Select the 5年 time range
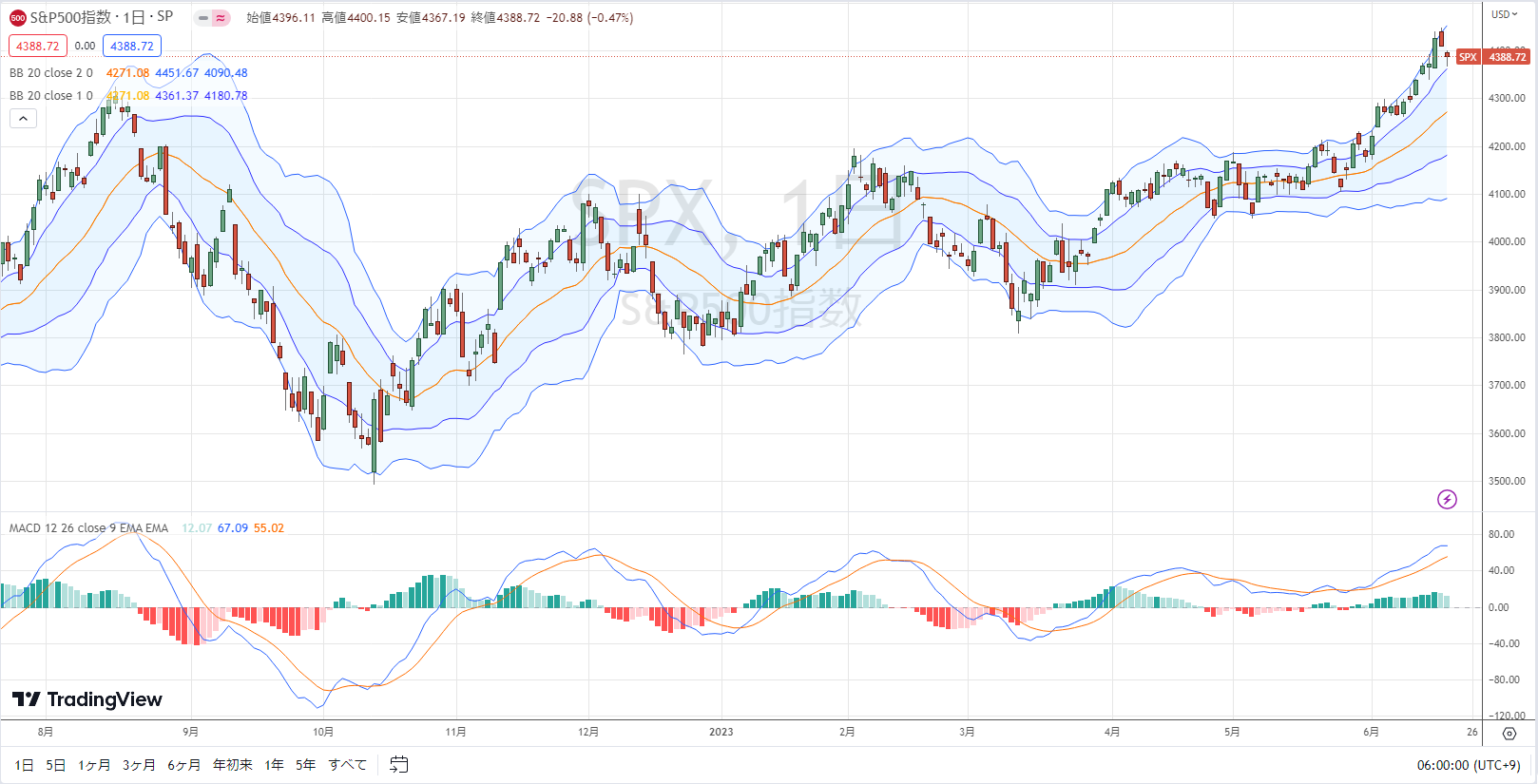Screen dimensions: 1538x784 tap(305, 764)
